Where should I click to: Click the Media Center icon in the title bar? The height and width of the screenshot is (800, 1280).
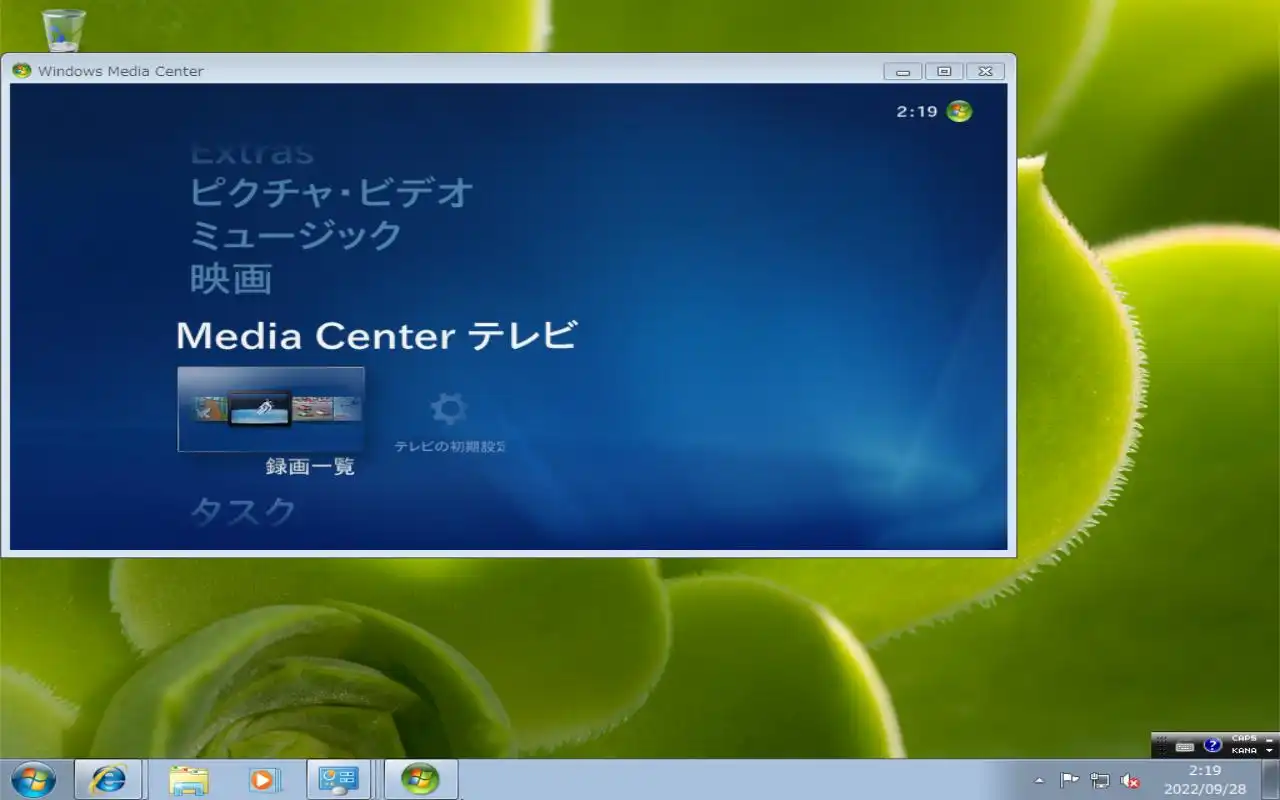click(21, 71)
